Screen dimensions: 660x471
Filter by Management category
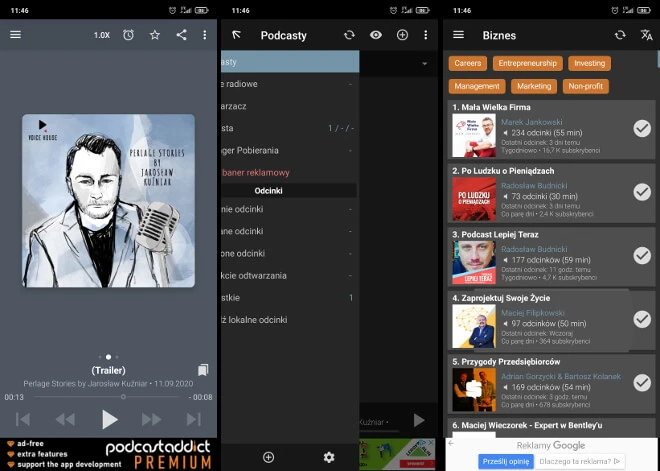point(477,86)
